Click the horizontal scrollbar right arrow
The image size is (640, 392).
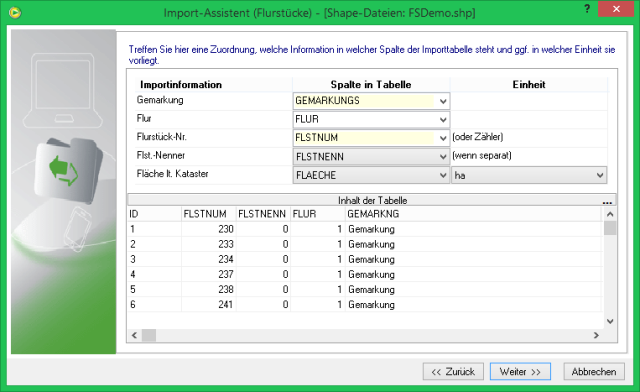point(596,335)
